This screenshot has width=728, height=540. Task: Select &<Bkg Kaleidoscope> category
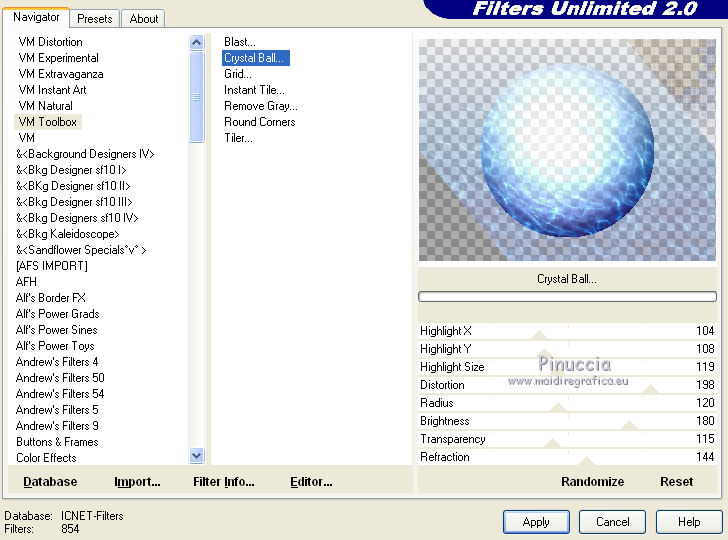pos(68,234)
